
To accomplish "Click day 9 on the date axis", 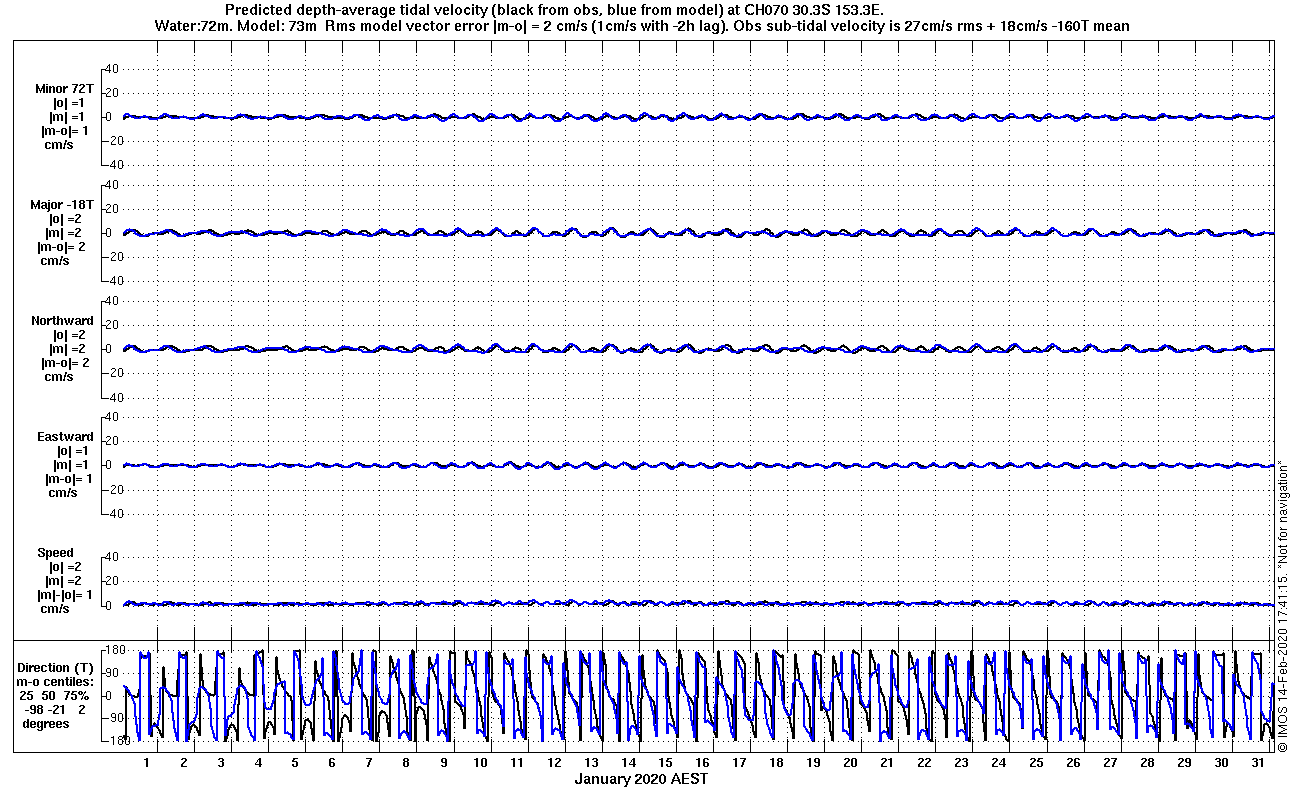I will pos(442,762).
